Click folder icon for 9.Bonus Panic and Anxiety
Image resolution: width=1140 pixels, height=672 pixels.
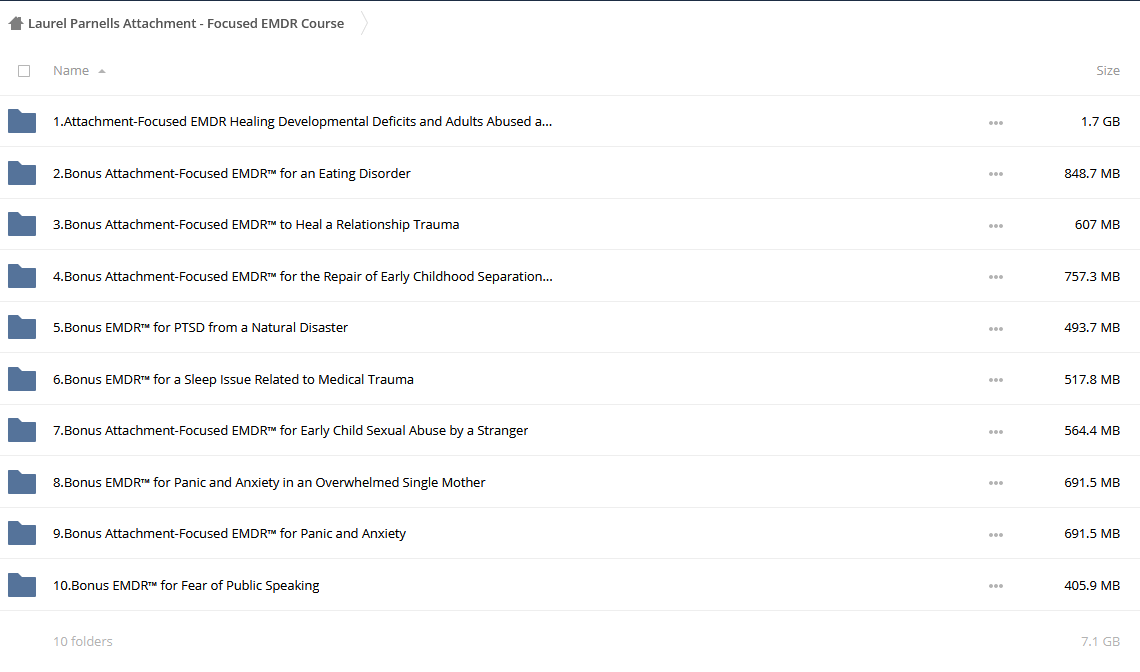click(22, 533)
